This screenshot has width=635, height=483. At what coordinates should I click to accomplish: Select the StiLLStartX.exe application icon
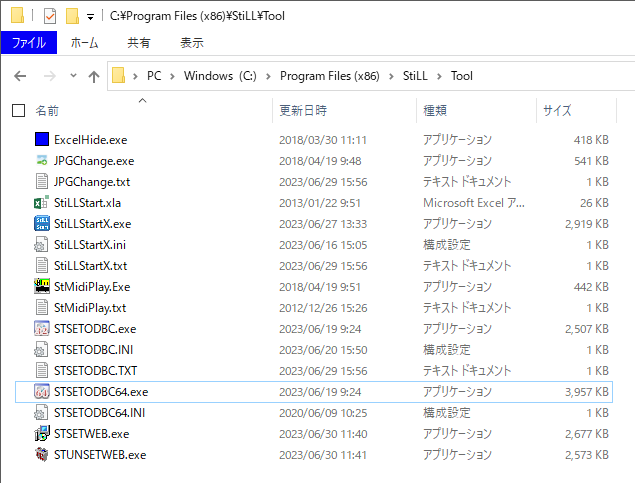point(41,224)
